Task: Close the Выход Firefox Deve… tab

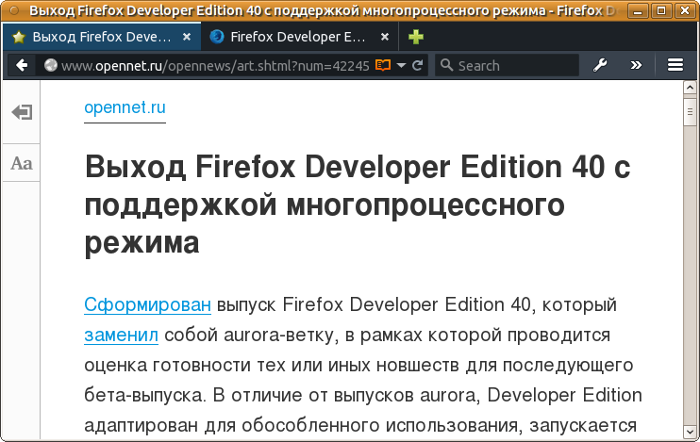Action: click(x=187, y=37)
